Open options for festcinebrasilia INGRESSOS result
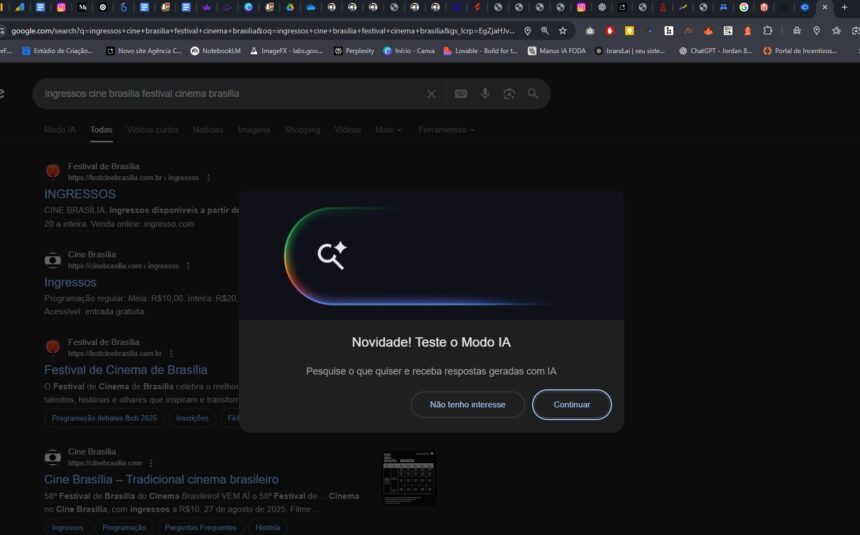Viewport: 860px width, 535px height. (208, 178)
